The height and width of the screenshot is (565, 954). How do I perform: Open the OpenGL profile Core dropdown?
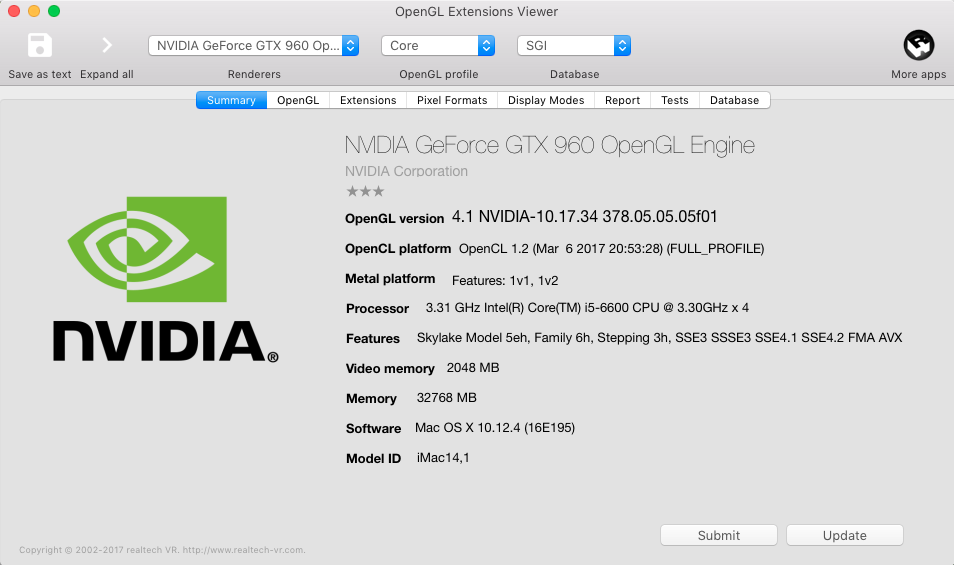point(438,45)
